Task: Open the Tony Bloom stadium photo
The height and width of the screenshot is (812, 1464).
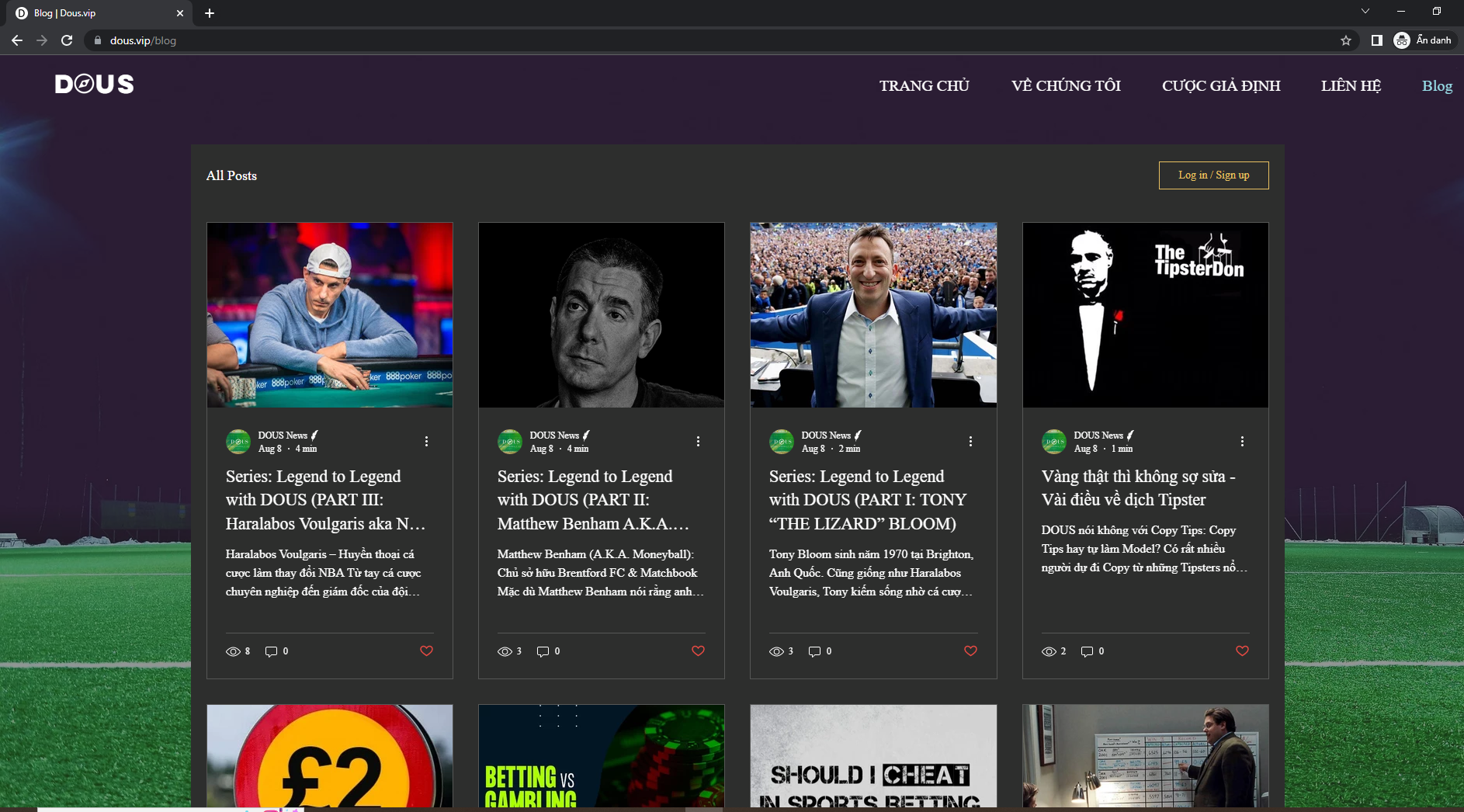Action: point(873,315)
